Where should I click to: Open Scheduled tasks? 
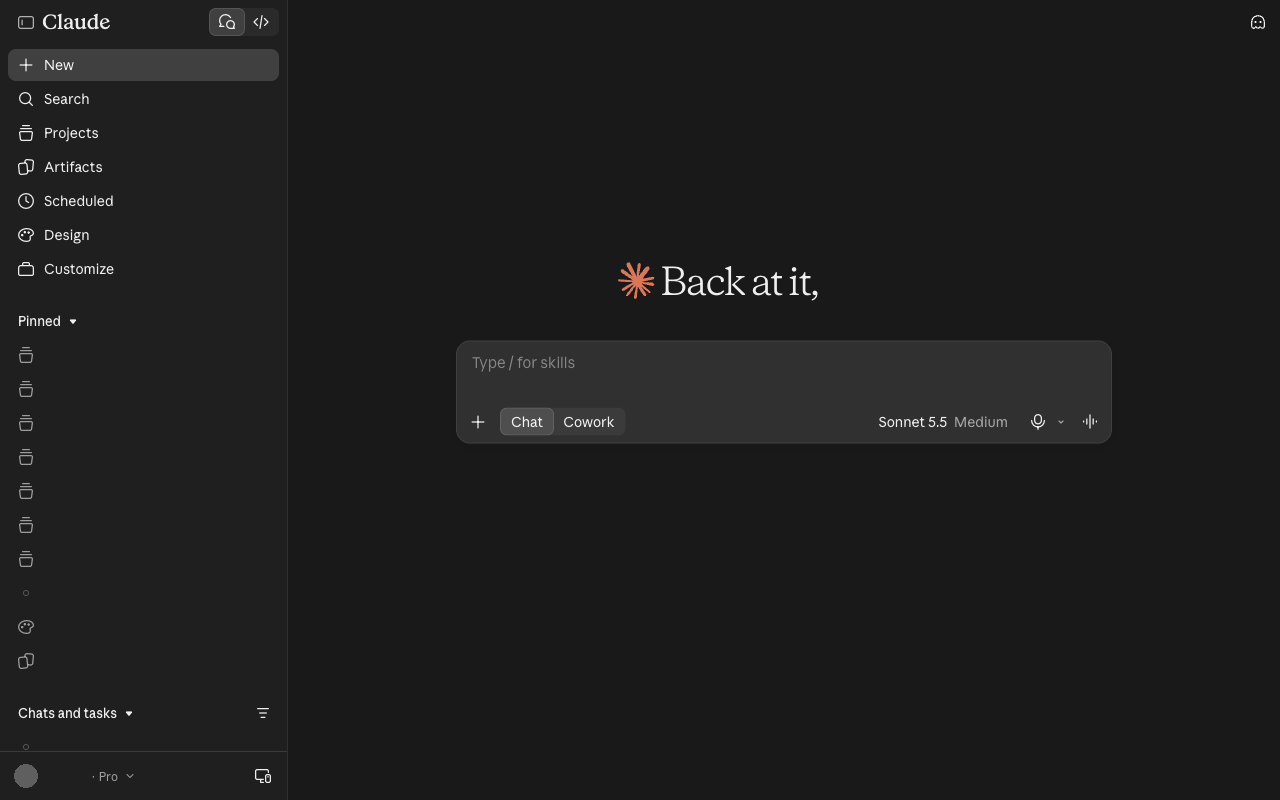point(143,201)
